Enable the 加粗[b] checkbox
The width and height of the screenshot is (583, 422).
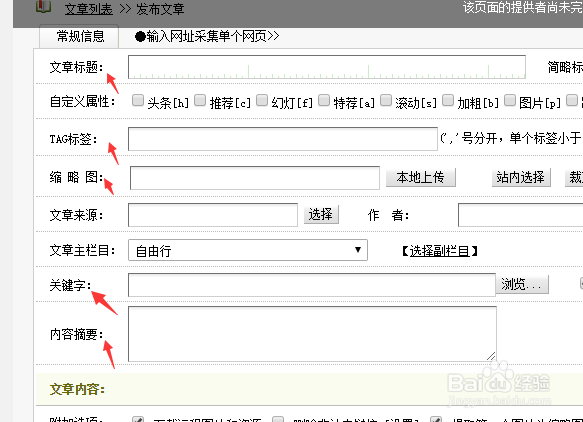(448, 100)
